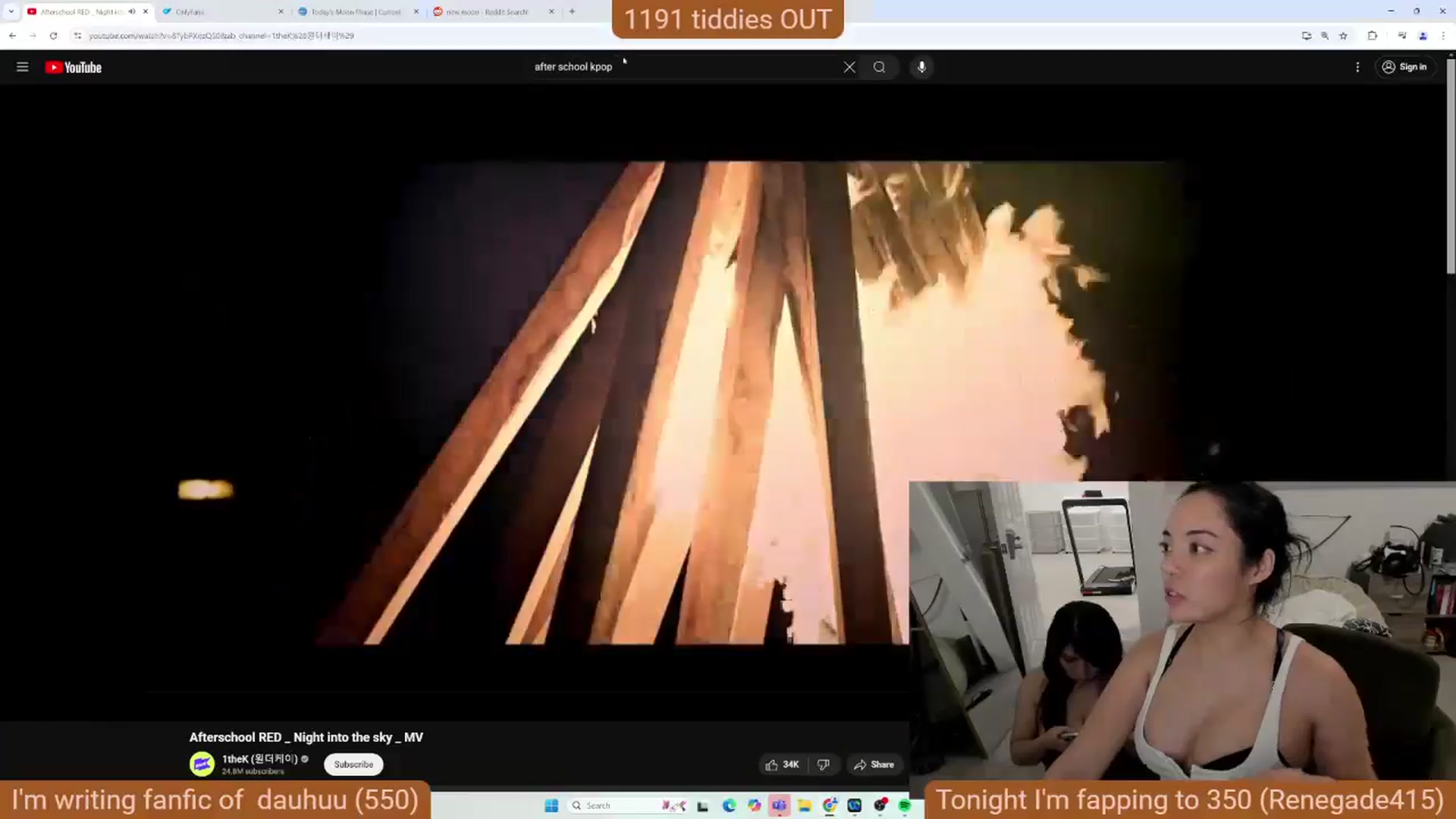Viewport: 1456px width, 819px height.
Task: Open Microsoft Teams from taskbar
Action: coord(779,805)
